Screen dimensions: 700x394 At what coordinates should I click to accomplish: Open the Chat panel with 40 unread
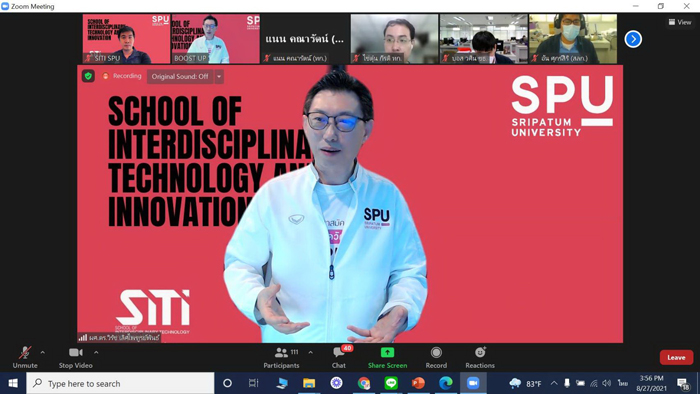click(x=339, y=358)
